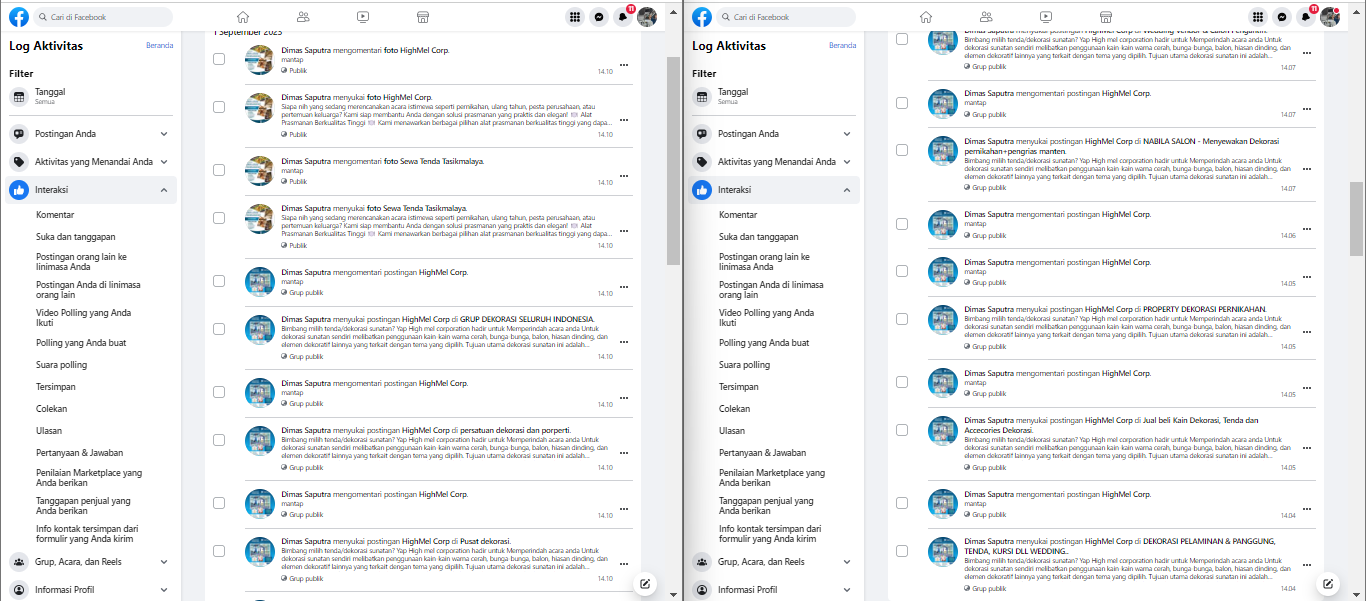
Task: Select Komentar in the left window sidebar
Action: (x=55, y=215)
